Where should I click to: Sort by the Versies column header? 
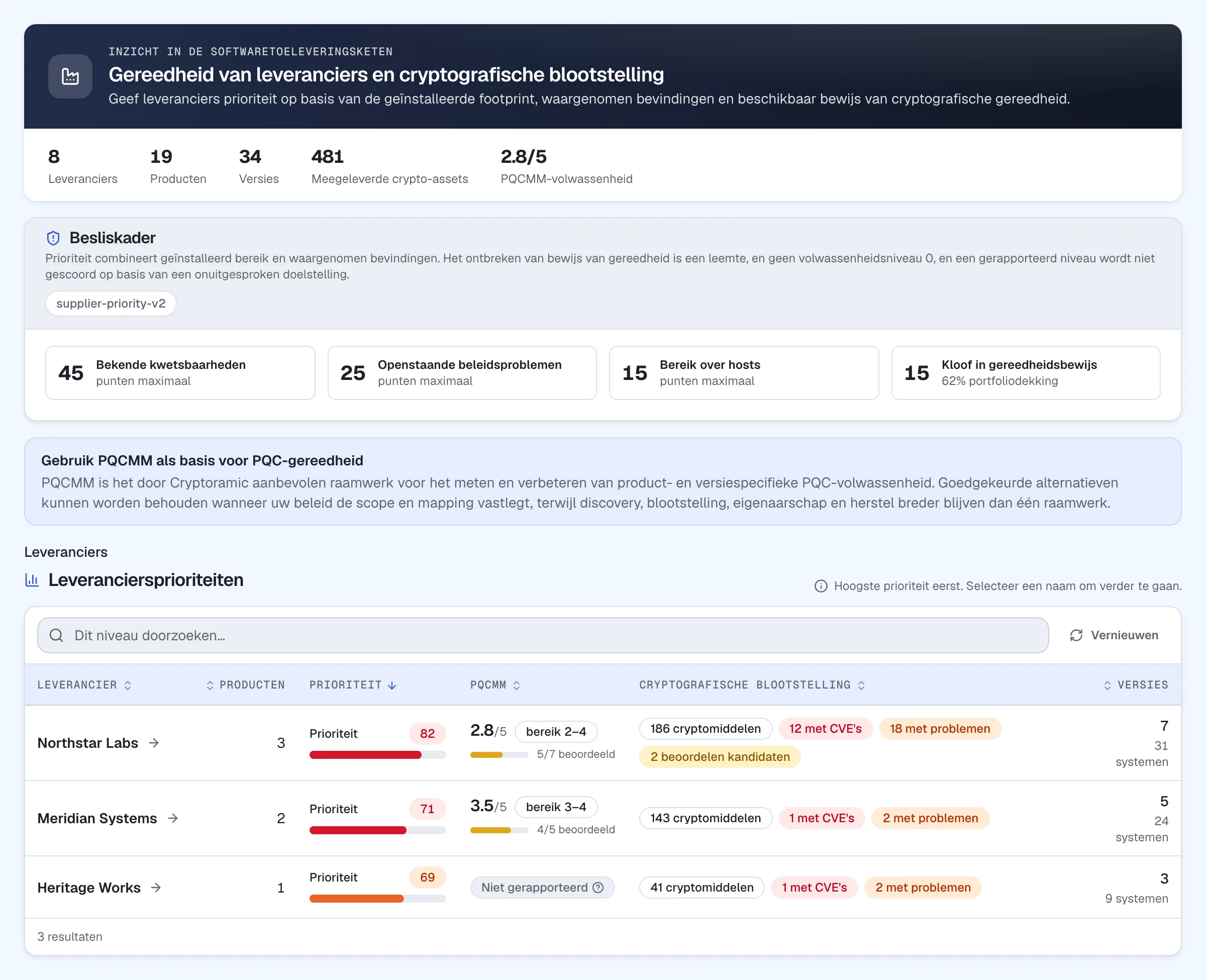pyautogui.click(x=1136, y=685)
